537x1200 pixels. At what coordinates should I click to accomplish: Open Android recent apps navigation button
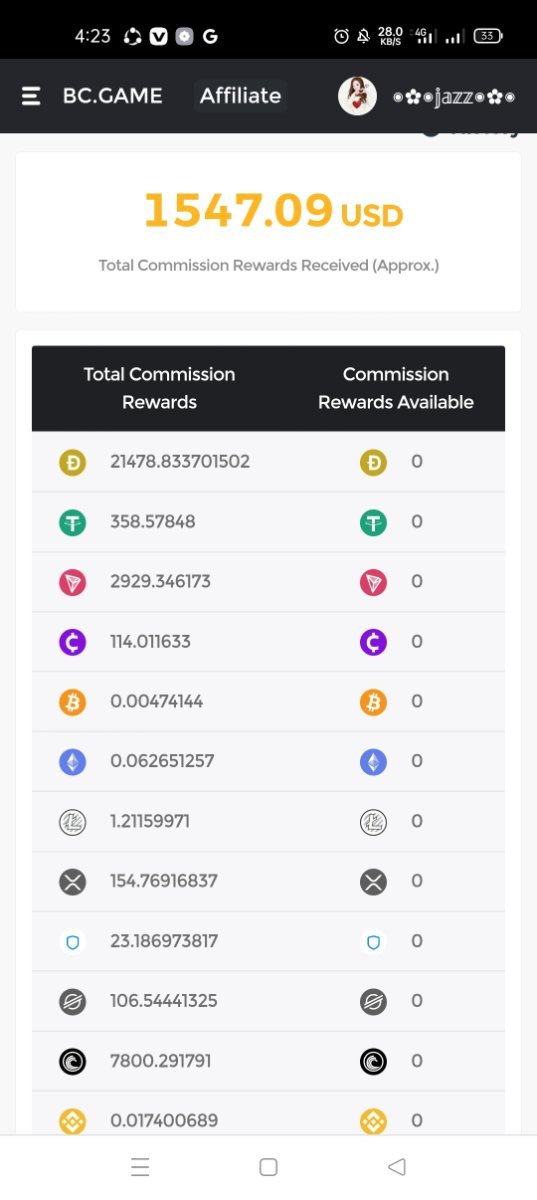140,1167
